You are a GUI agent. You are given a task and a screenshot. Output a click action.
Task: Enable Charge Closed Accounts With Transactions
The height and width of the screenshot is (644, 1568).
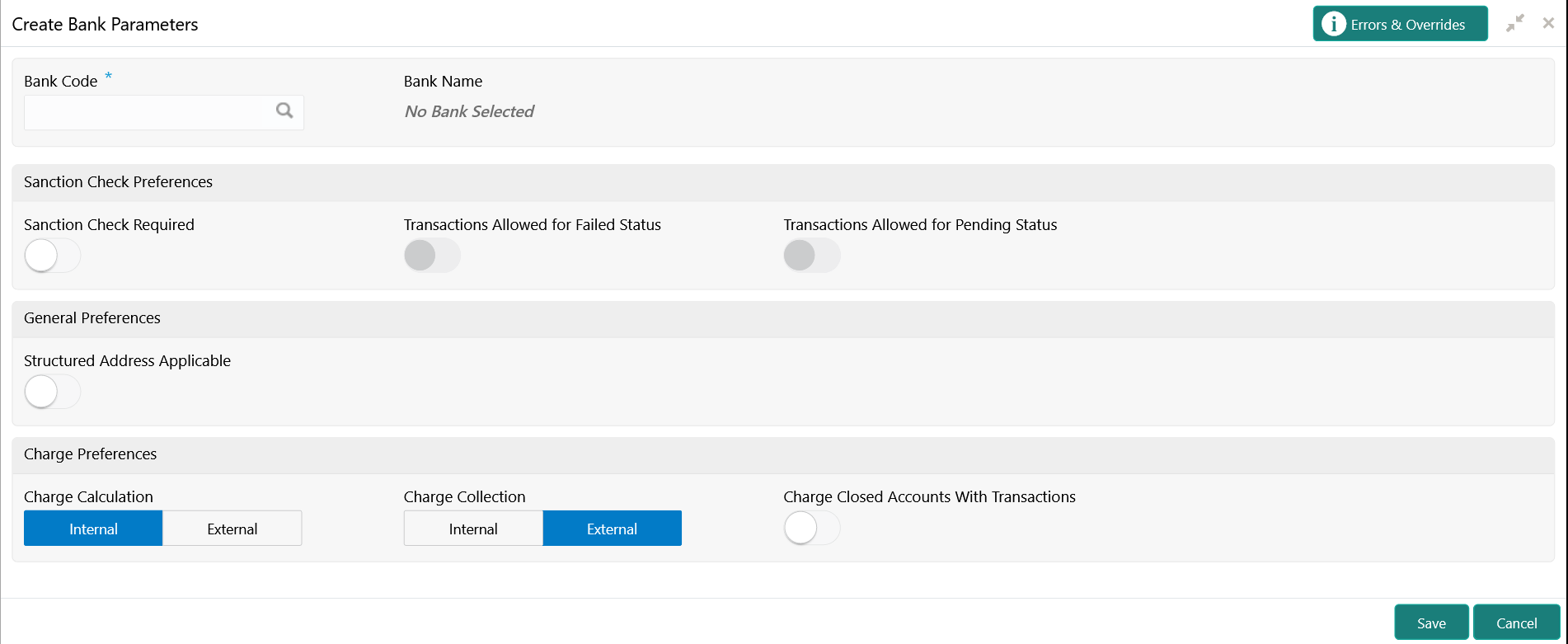(811, 528)
